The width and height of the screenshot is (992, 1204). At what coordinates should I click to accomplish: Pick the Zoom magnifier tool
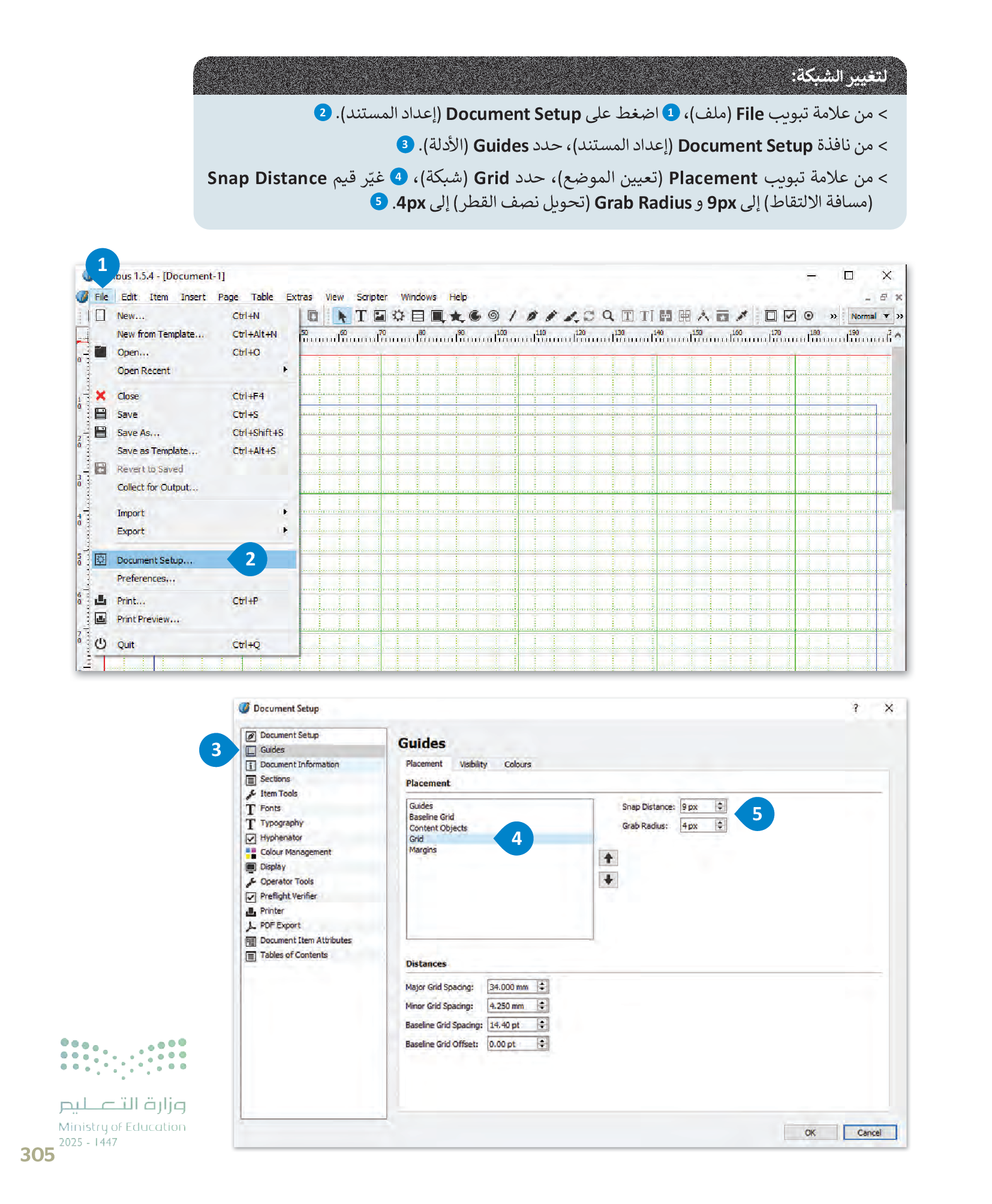(x=608, y=316)
